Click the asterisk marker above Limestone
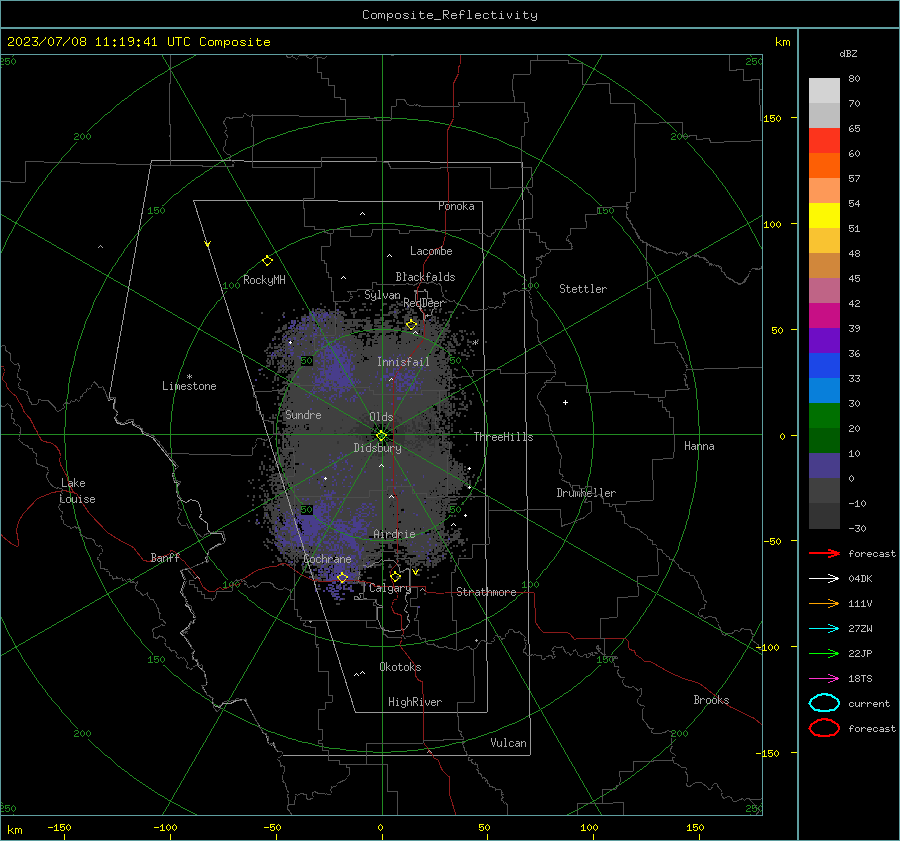The width and height of the screenshot is (900, 841). (x=189, y=377)
